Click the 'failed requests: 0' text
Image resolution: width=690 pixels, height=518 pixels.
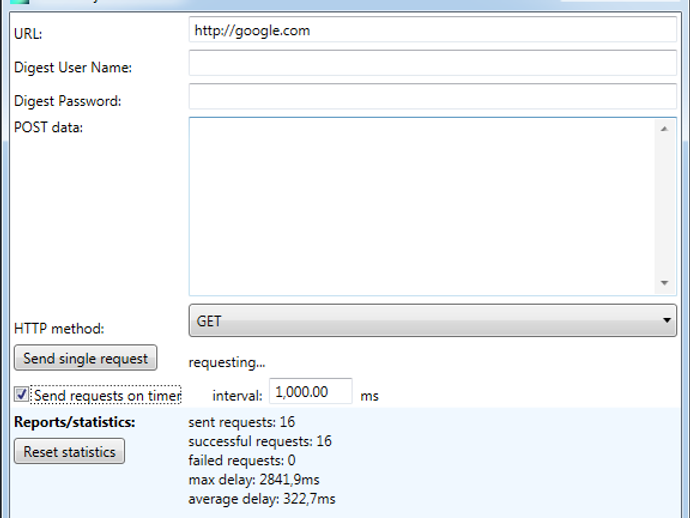pos(242,460)
